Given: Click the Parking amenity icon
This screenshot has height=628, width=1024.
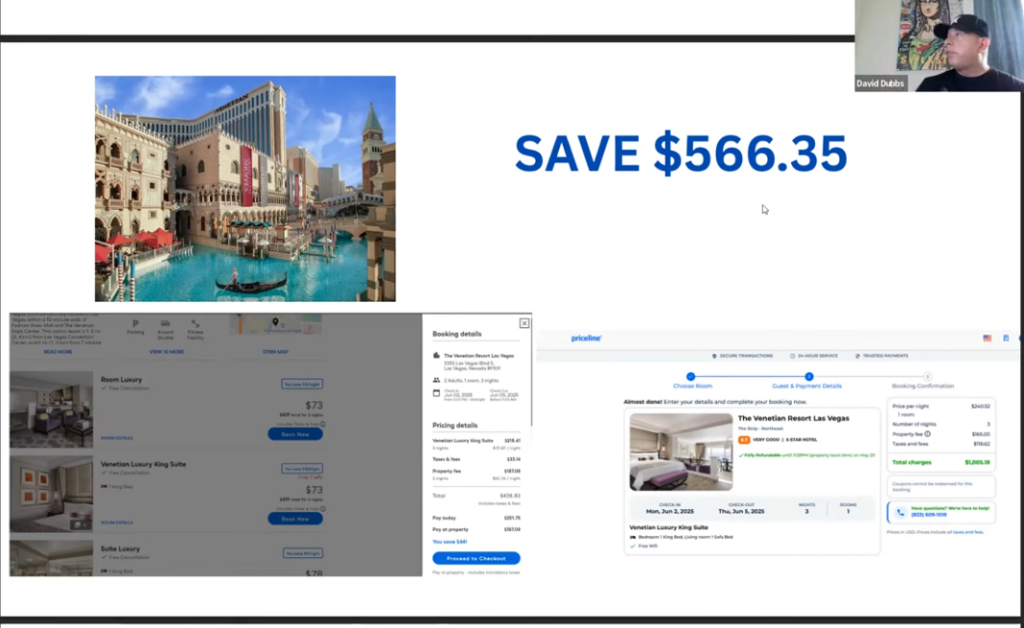Looking at the screenshot, I should pyautogui.click(x=136, y=325).
